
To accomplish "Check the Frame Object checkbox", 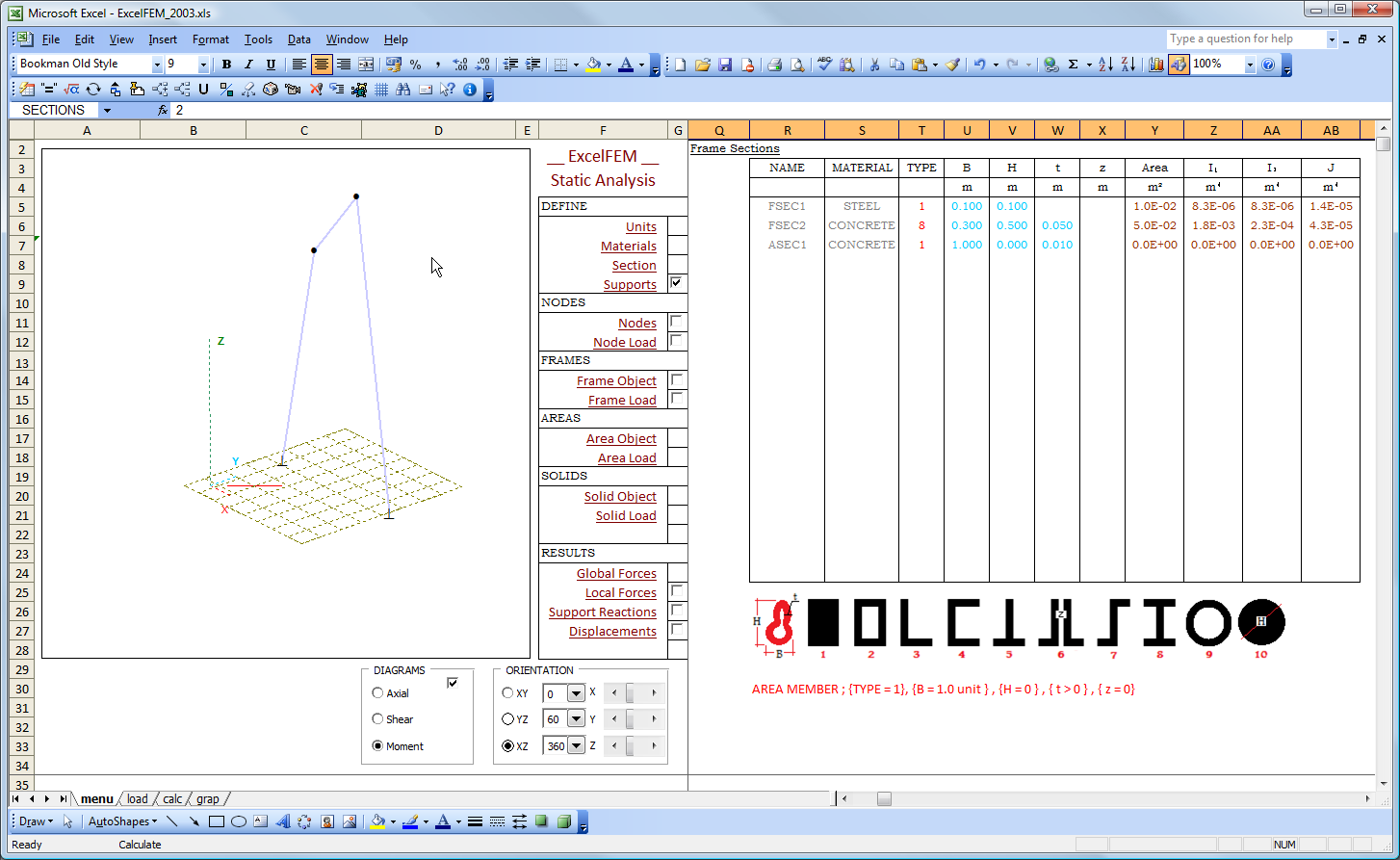I will pos(677,379).
